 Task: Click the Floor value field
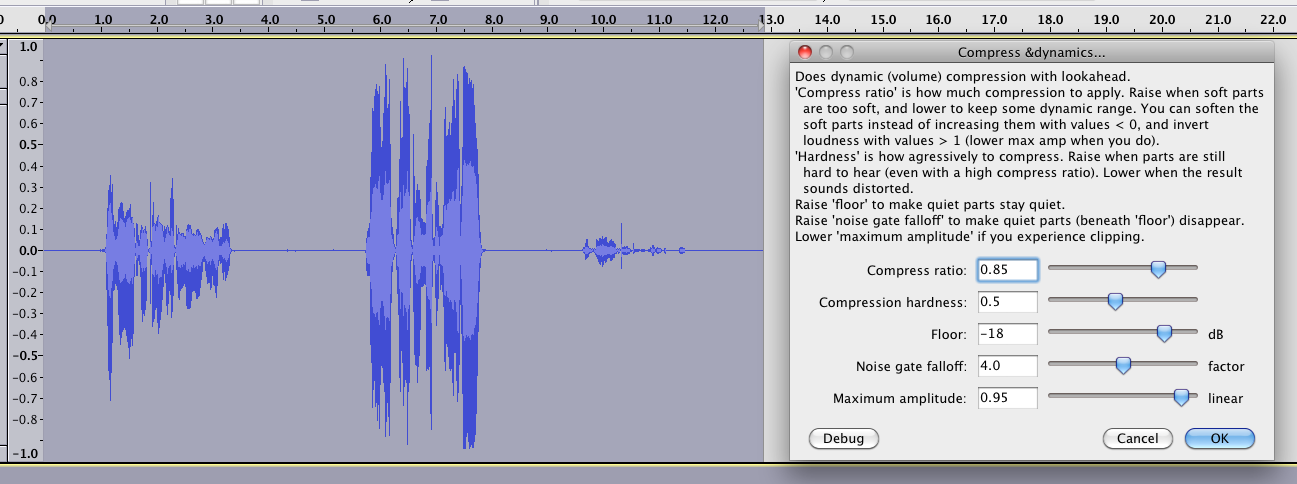point(1007,334)
